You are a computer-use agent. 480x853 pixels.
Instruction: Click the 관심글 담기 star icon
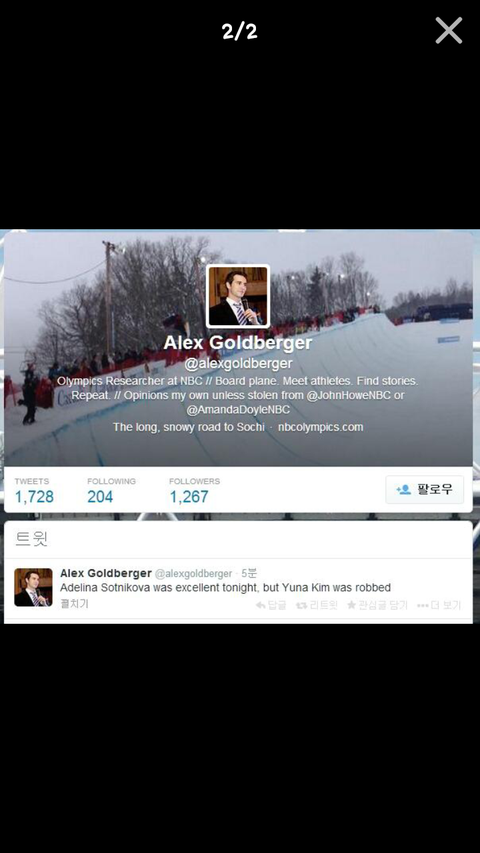click(x=351, y=605)
